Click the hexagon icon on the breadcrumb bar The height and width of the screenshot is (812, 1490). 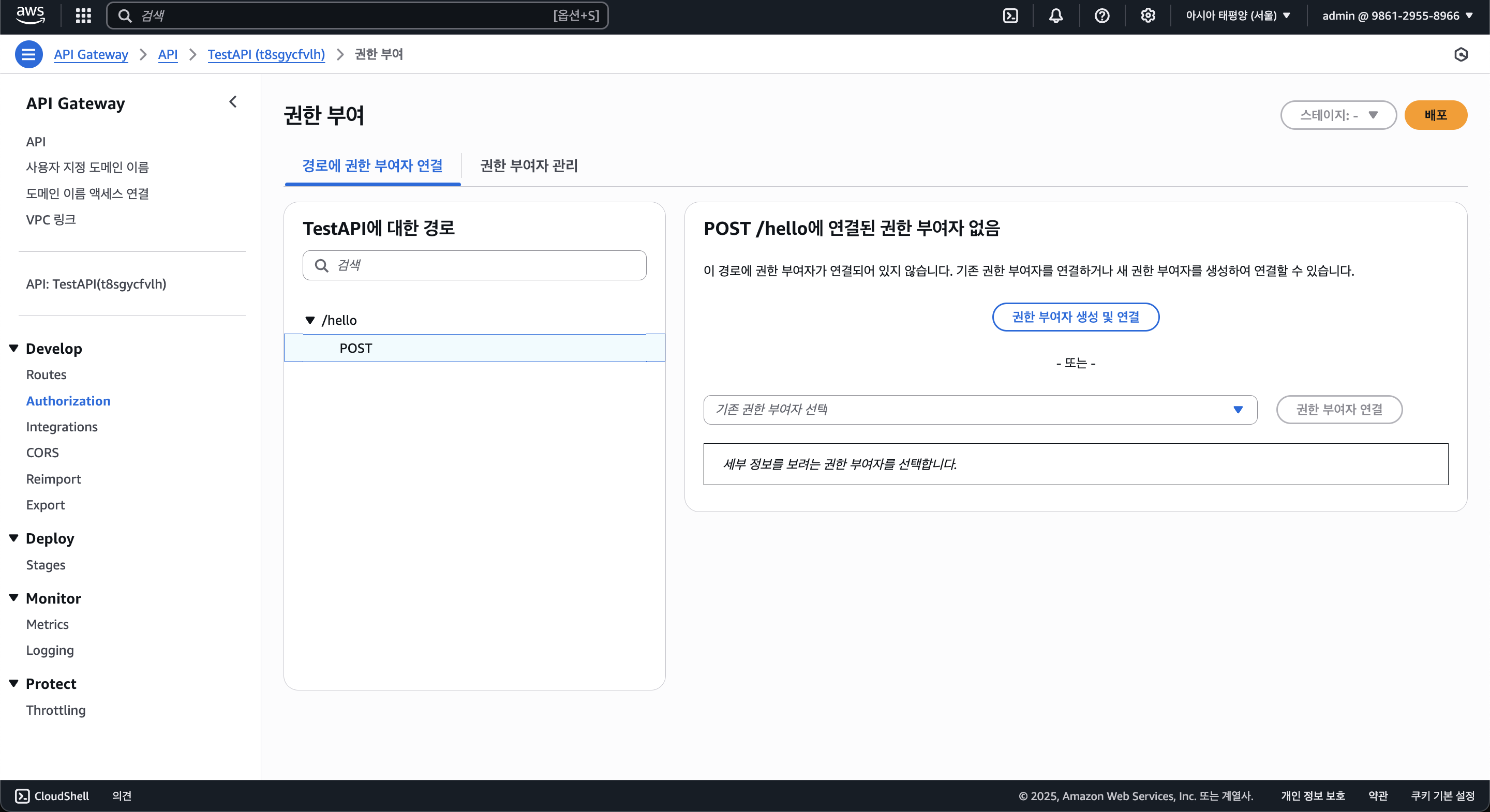1461,54
